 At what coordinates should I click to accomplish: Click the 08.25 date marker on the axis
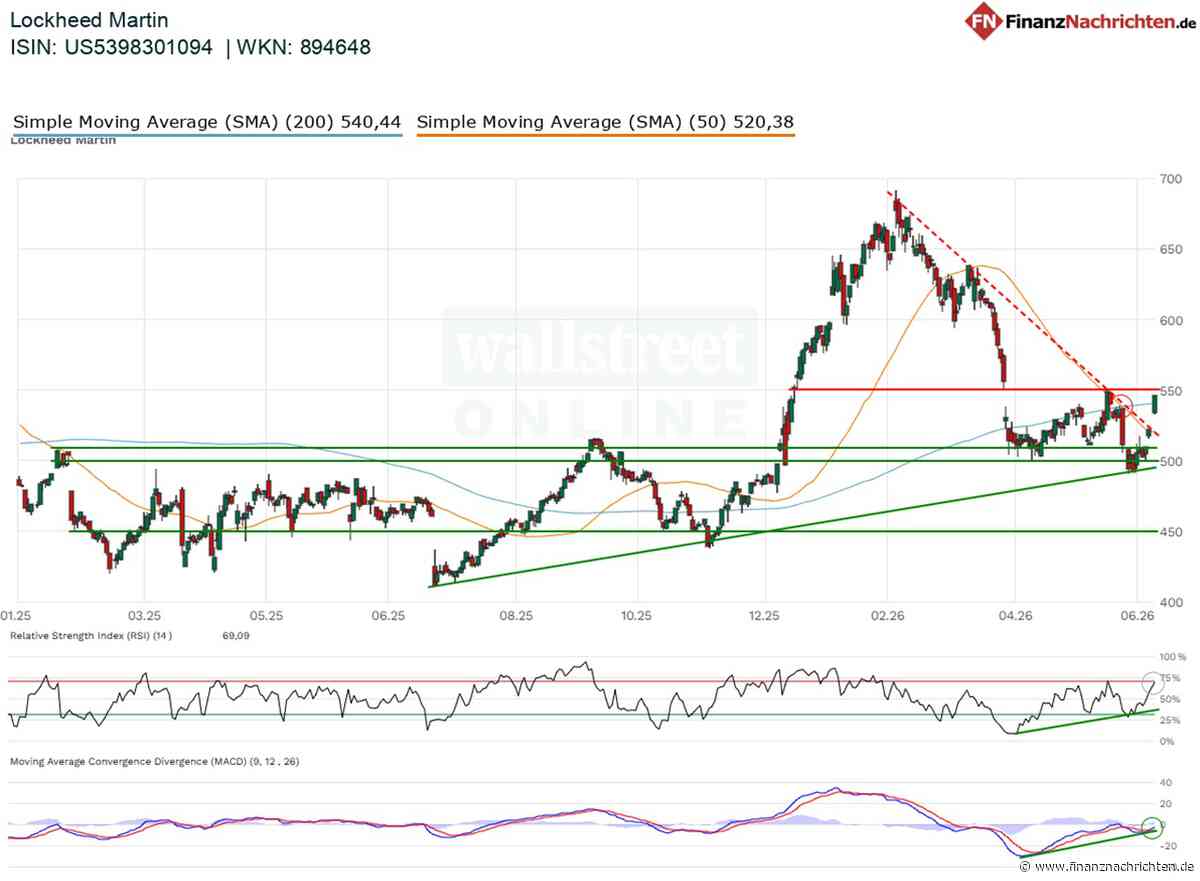tap(515, 617)
